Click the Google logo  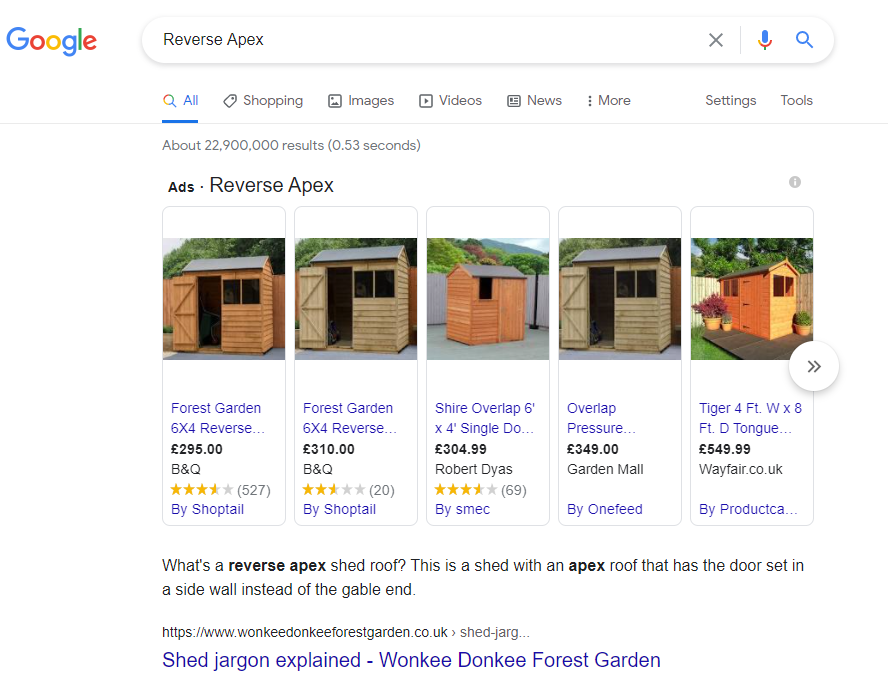click(52, 40)
